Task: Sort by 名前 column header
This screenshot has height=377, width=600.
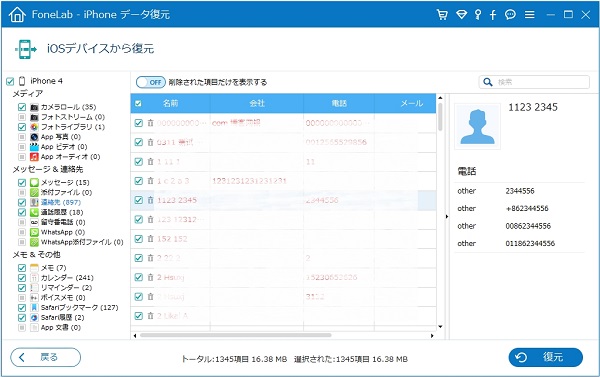Action: pyautogui.click(x=171, y=103)
